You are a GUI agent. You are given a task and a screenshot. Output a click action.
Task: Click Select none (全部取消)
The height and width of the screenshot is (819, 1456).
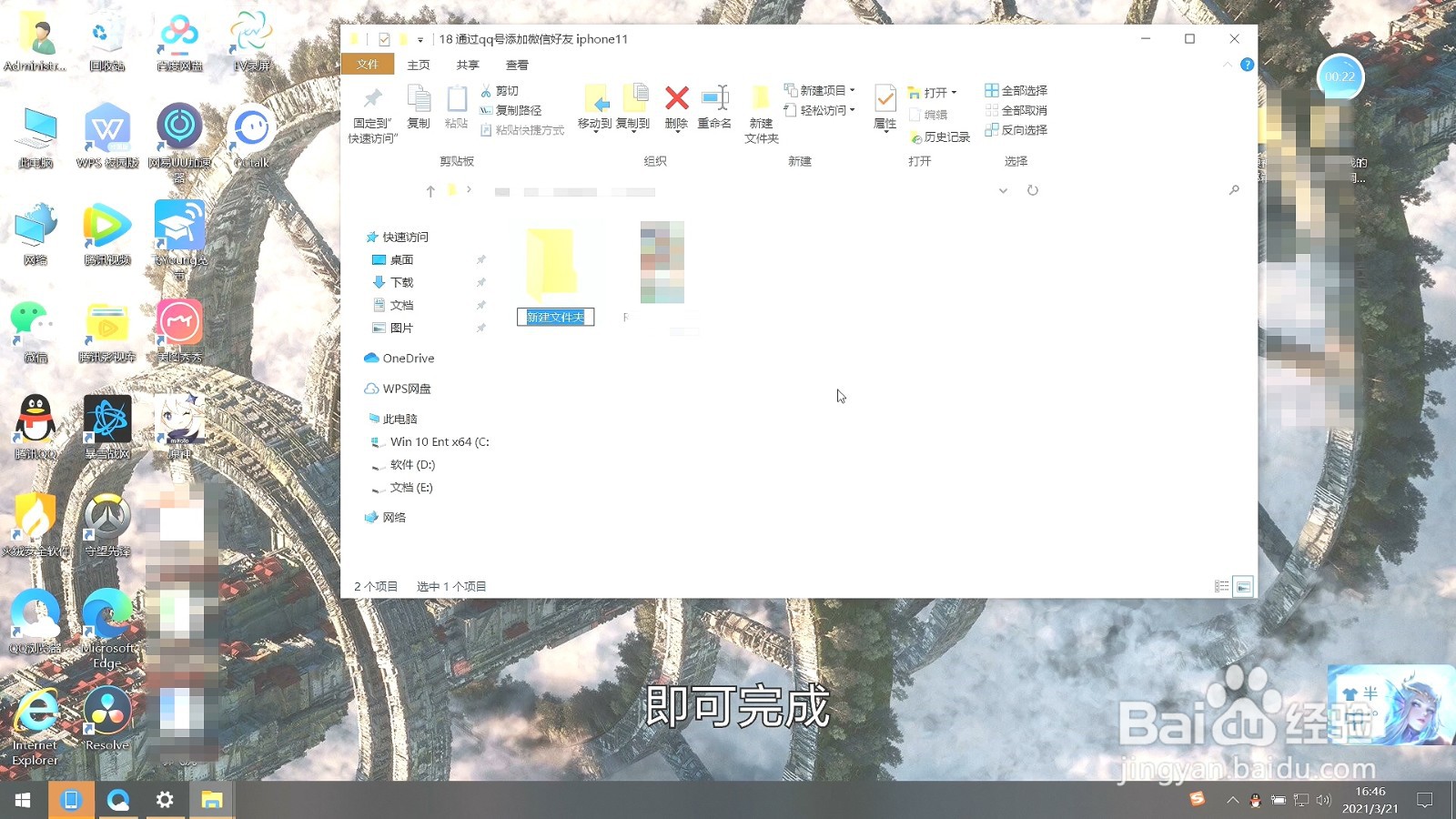[1016, 110]
